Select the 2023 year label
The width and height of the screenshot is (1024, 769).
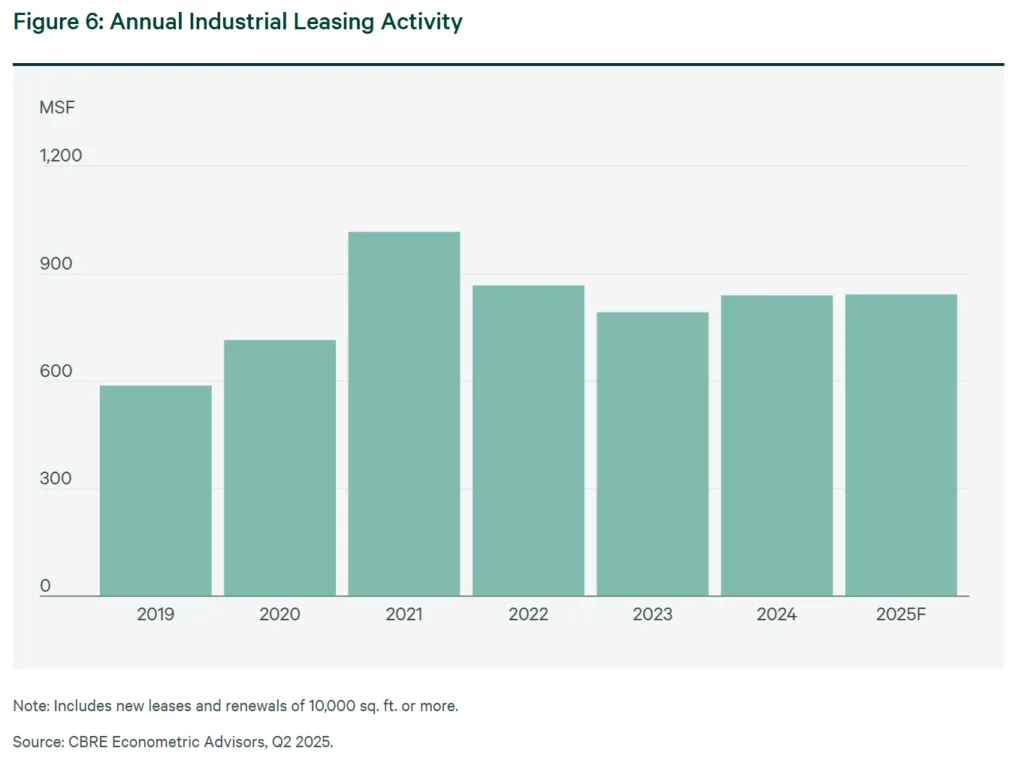pyautogui.click(x=653, y=614)
